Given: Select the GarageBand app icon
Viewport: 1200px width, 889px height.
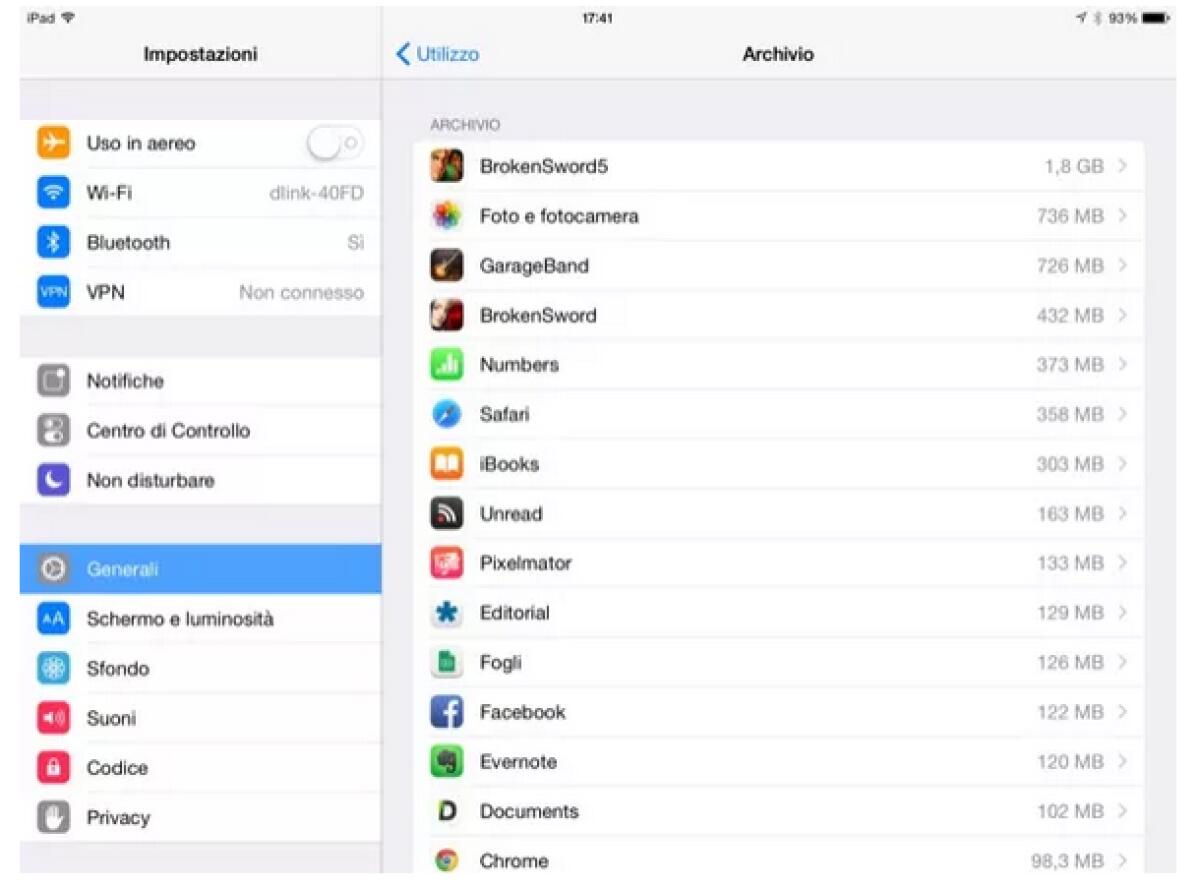Looking at the screenshot, I should [x=446, y=265].
